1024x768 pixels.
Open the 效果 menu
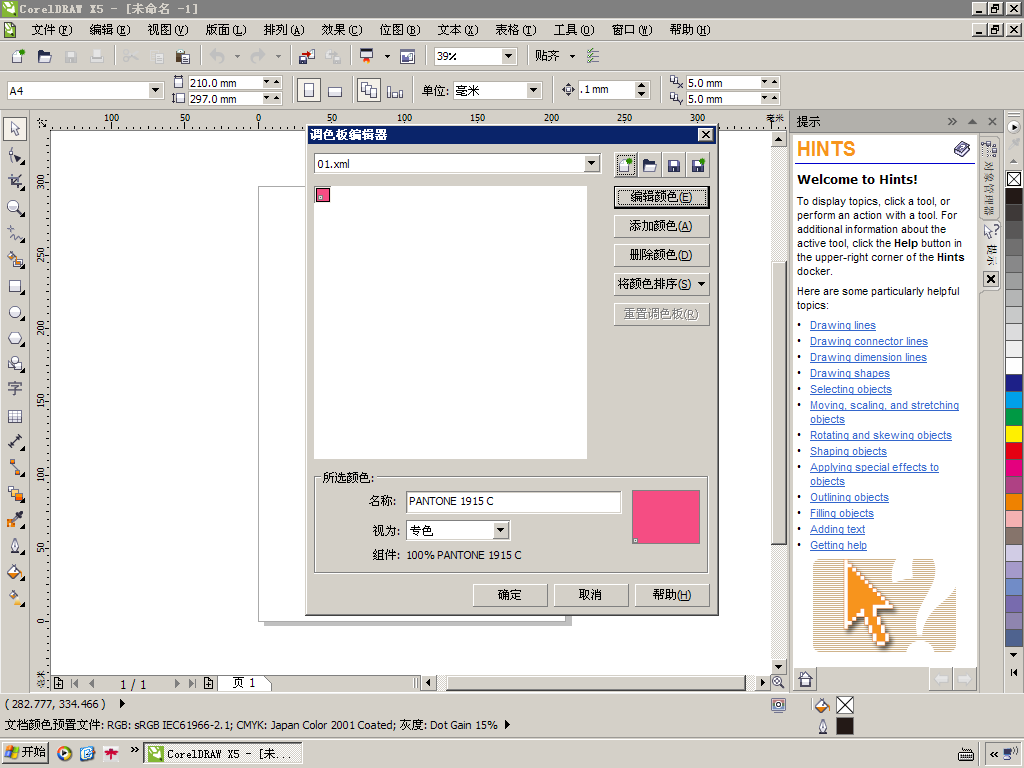click(341, 30)
